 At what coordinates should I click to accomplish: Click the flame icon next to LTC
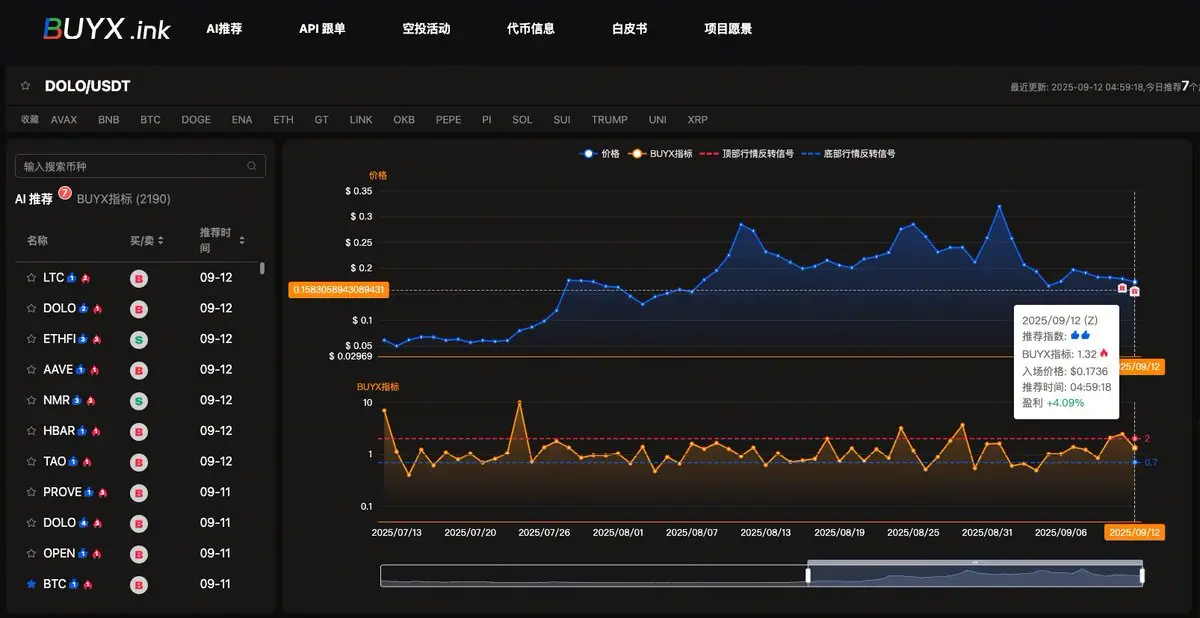(x=86, y=278)
